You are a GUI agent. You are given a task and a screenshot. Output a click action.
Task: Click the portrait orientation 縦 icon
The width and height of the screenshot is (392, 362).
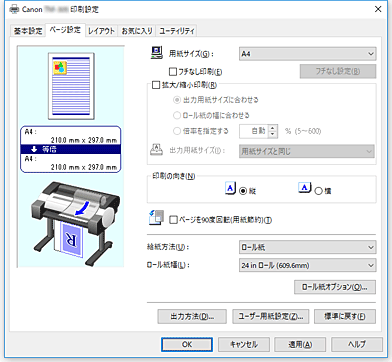230,188
